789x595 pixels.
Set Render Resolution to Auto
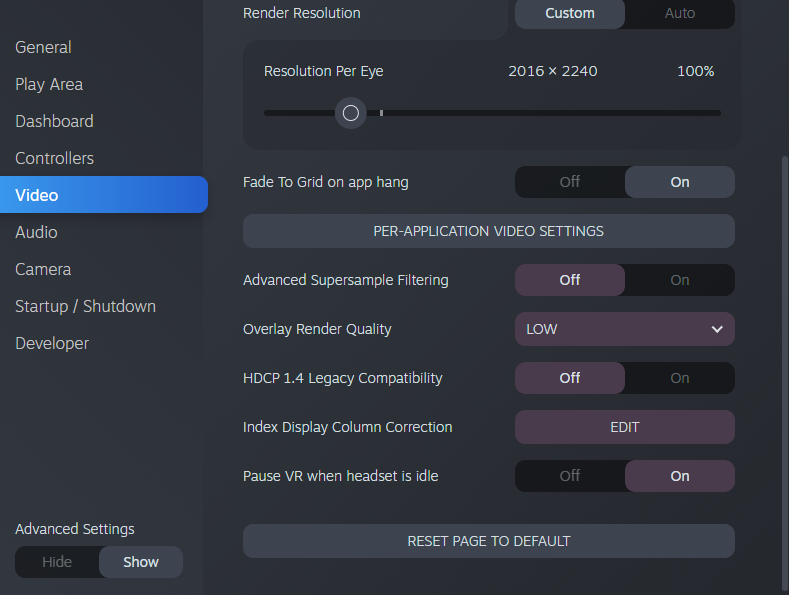680,13
